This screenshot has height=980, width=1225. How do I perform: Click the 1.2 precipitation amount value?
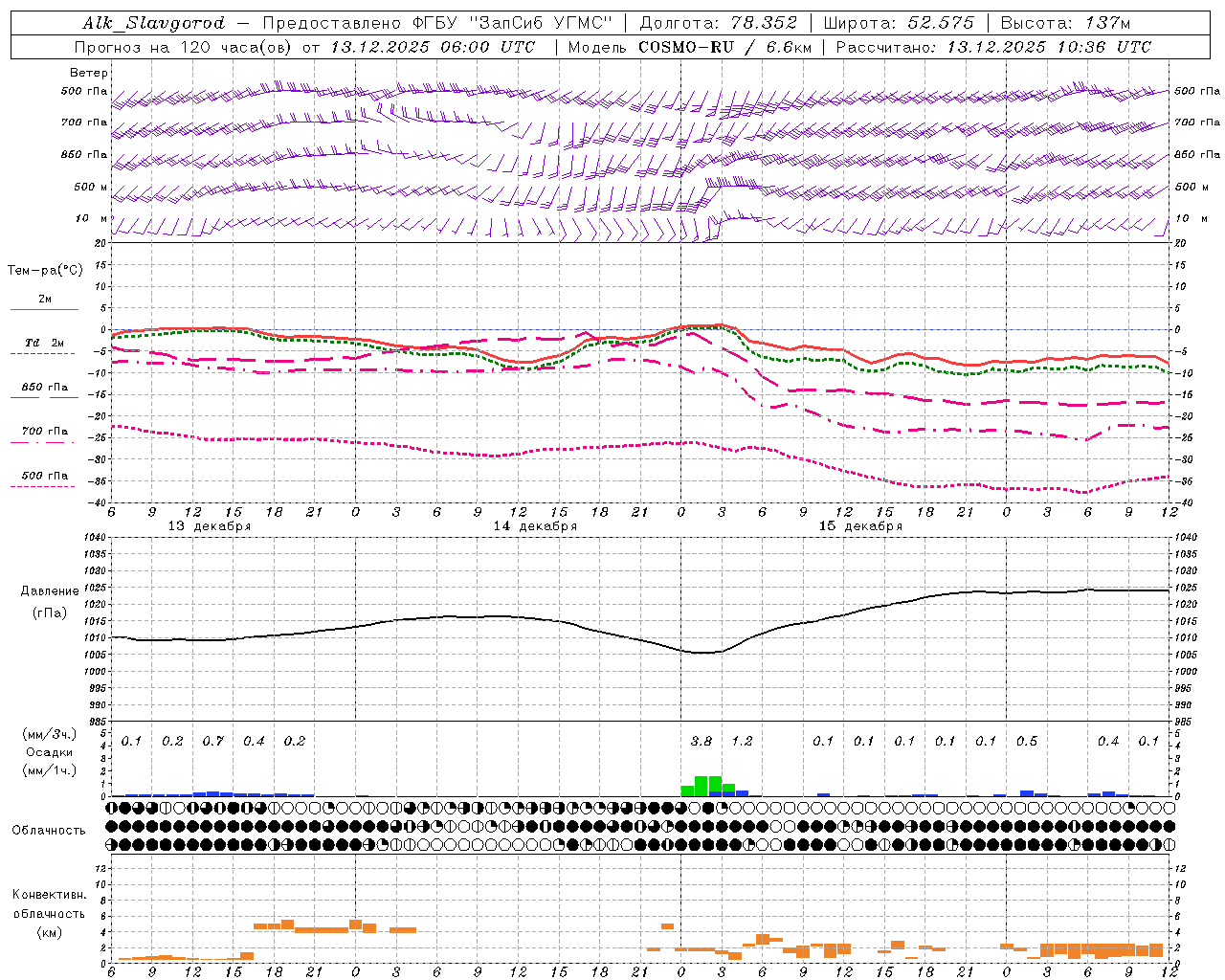742,741
